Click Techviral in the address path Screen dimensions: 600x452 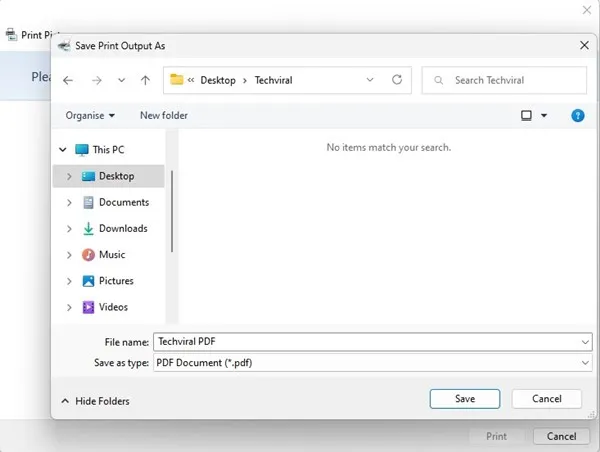coord(273,80)
